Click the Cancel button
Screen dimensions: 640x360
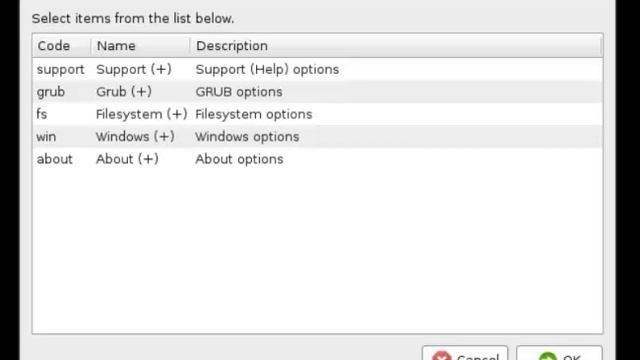pos(465,353)
